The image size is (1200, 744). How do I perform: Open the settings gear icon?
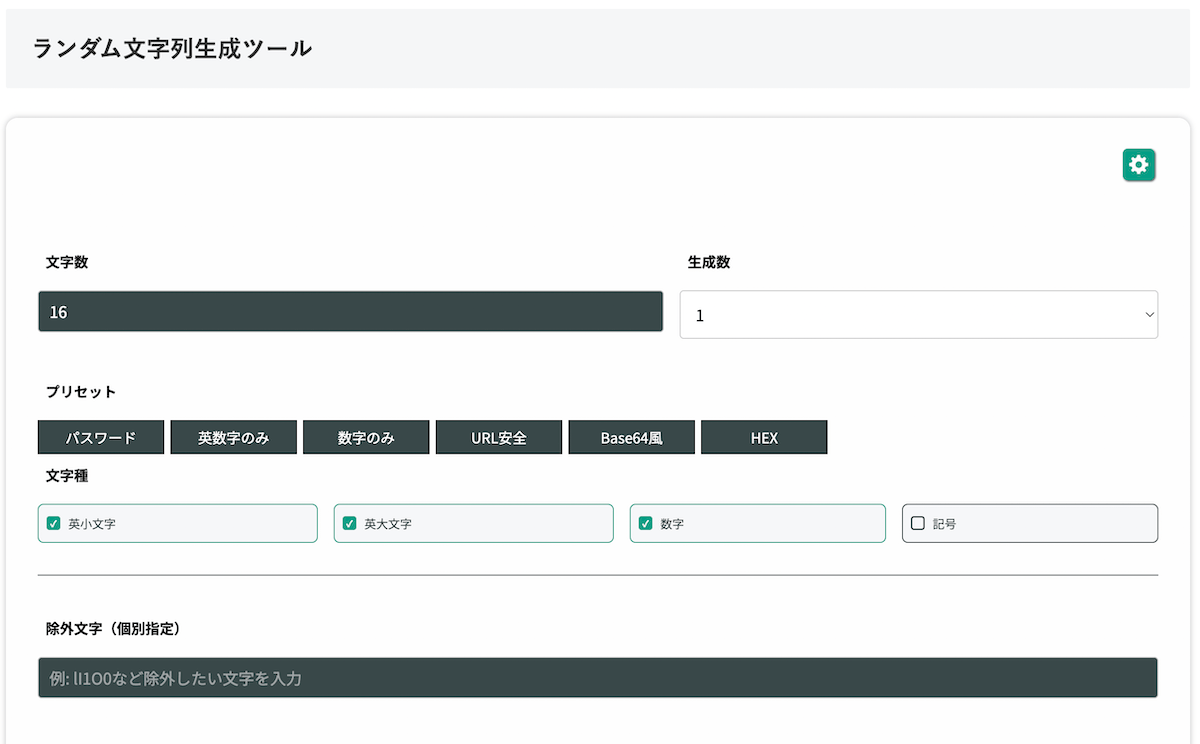pos(1138,164)
